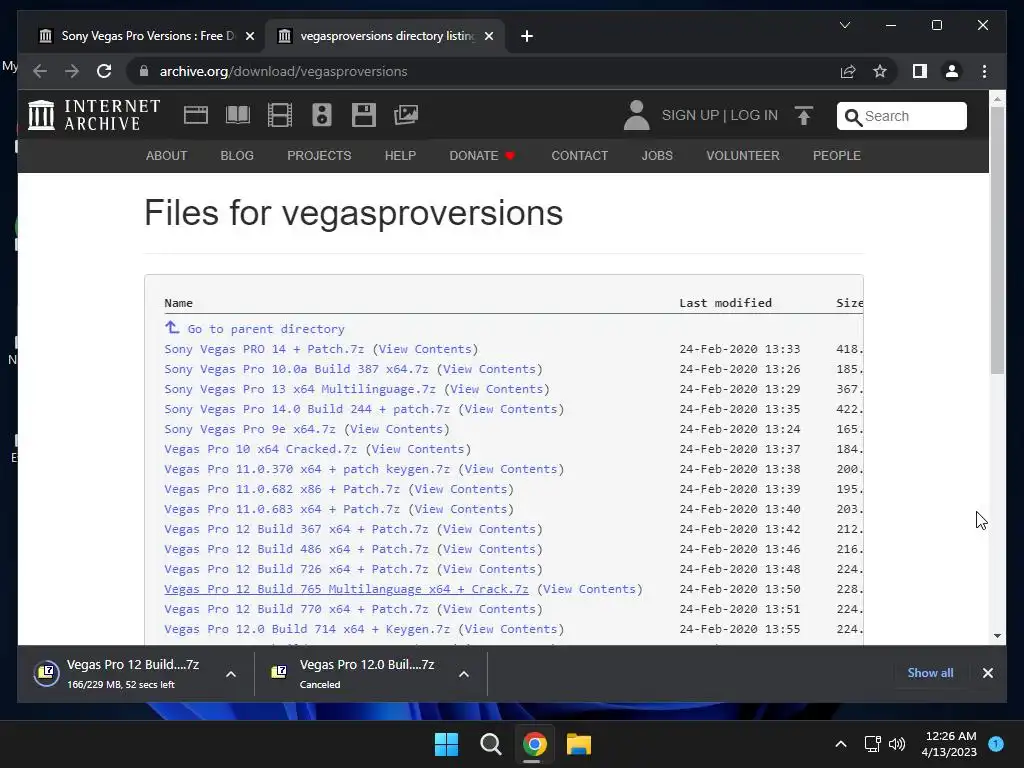The image size is (1024, 768).
Task: Click the LOG IN link
Action: 754,116
